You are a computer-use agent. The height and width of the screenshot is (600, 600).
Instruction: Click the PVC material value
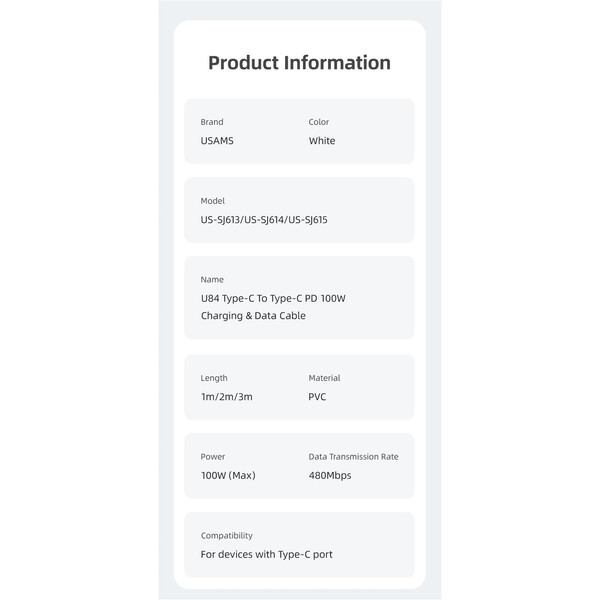(317, 397)
